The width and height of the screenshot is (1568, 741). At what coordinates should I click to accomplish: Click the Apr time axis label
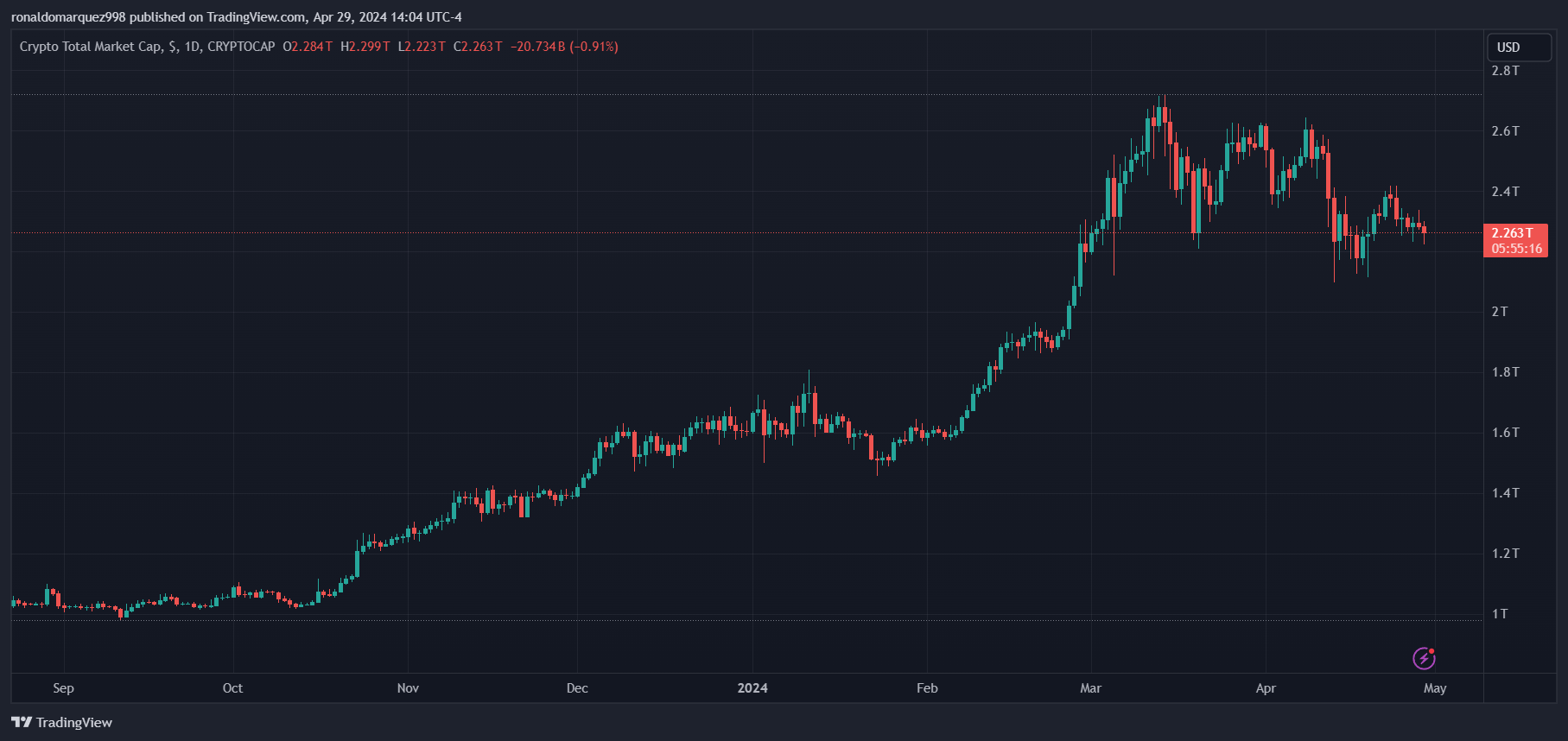(x=1266, y=688)
